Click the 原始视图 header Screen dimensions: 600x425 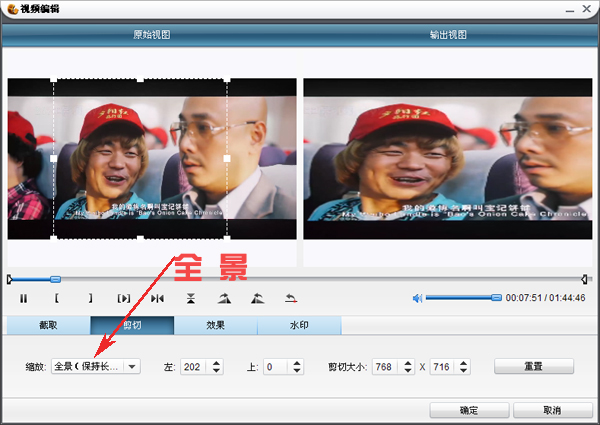tap(152, 35)
